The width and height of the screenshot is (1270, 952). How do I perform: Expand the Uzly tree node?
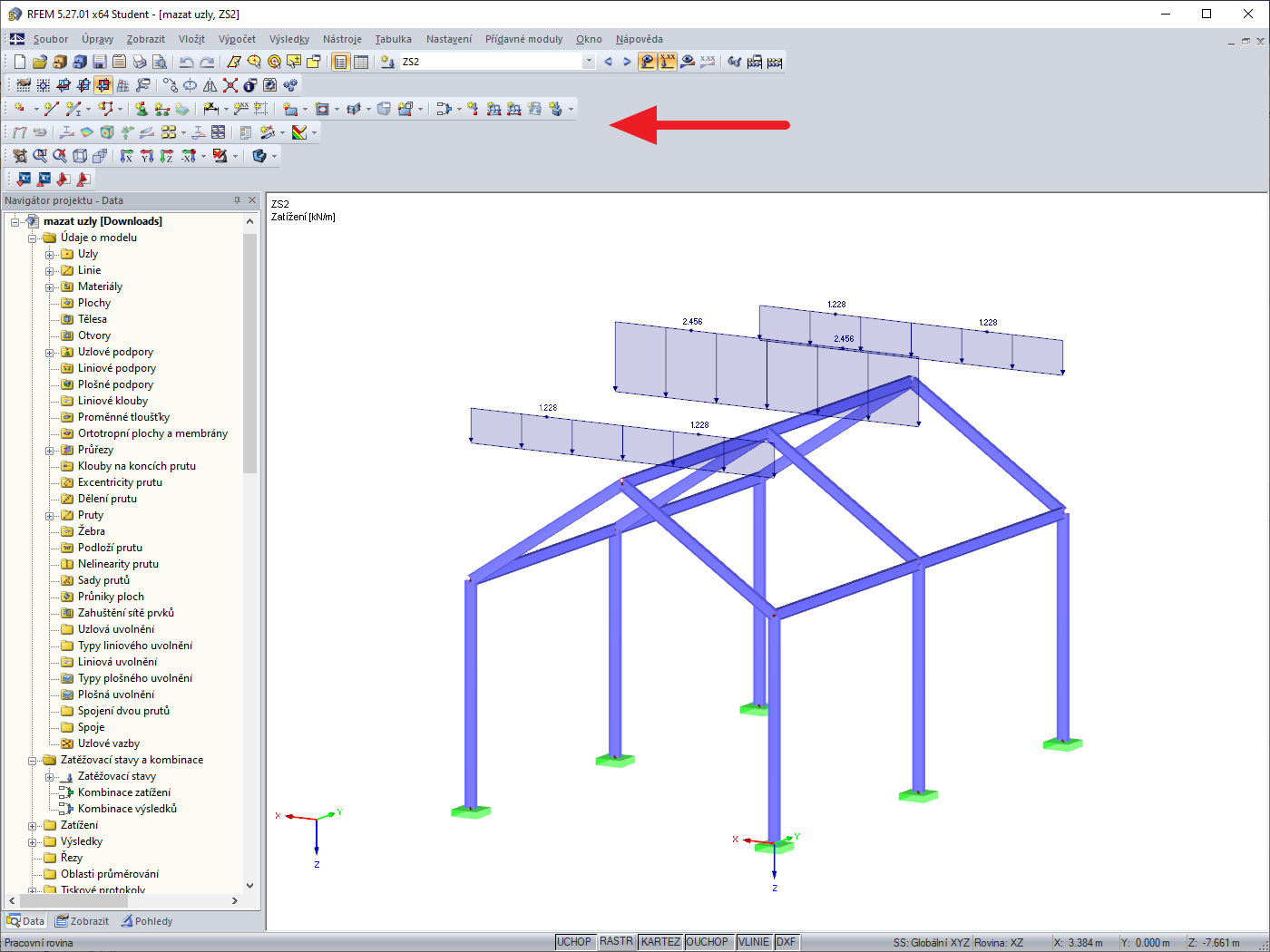pyautogui.click(x=50, y=254)
